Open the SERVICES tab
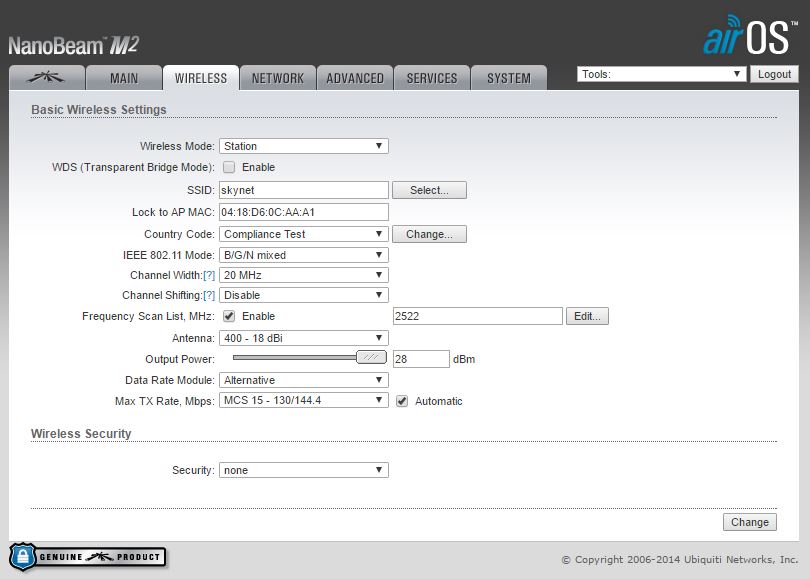810x579 pixels. (432, 78)
